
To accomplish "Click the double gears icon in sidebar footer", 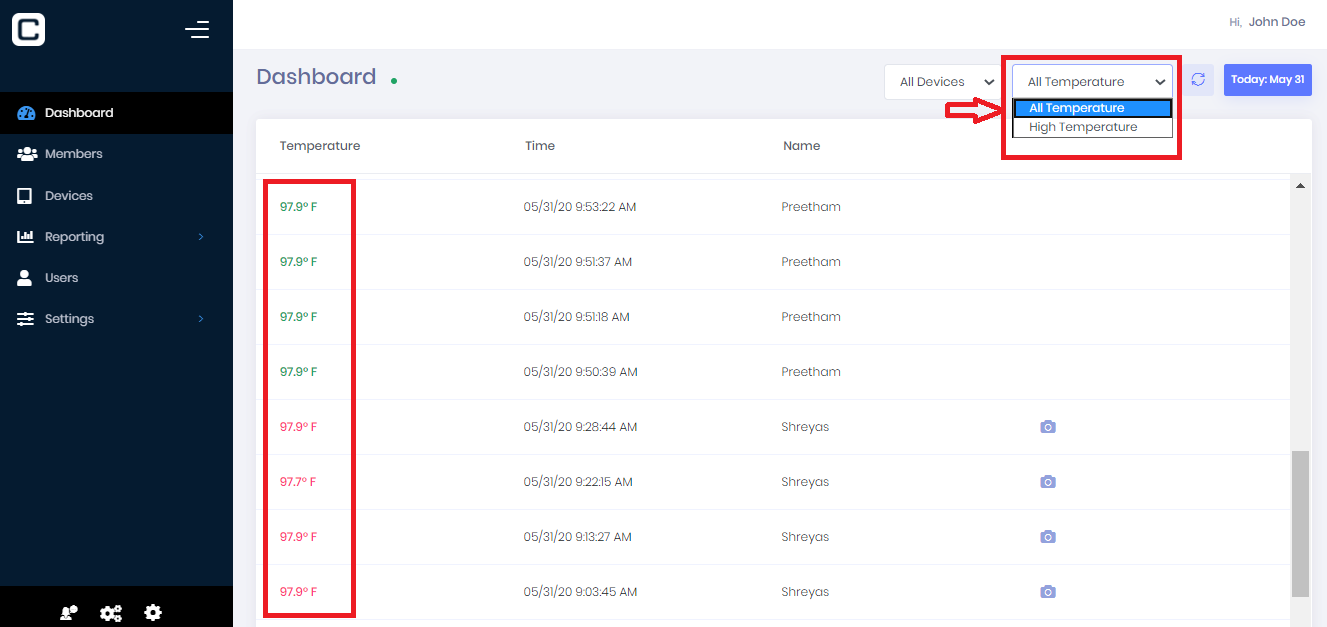I will [111, 613].
